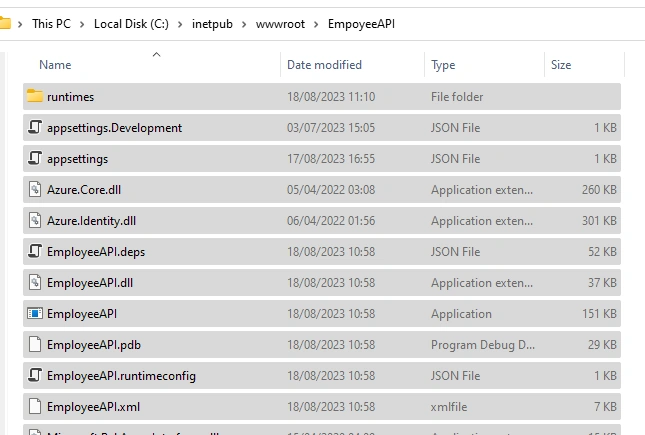Click the appsettings JSON file icon
The image size is (645, 435).
pos(35,158)
